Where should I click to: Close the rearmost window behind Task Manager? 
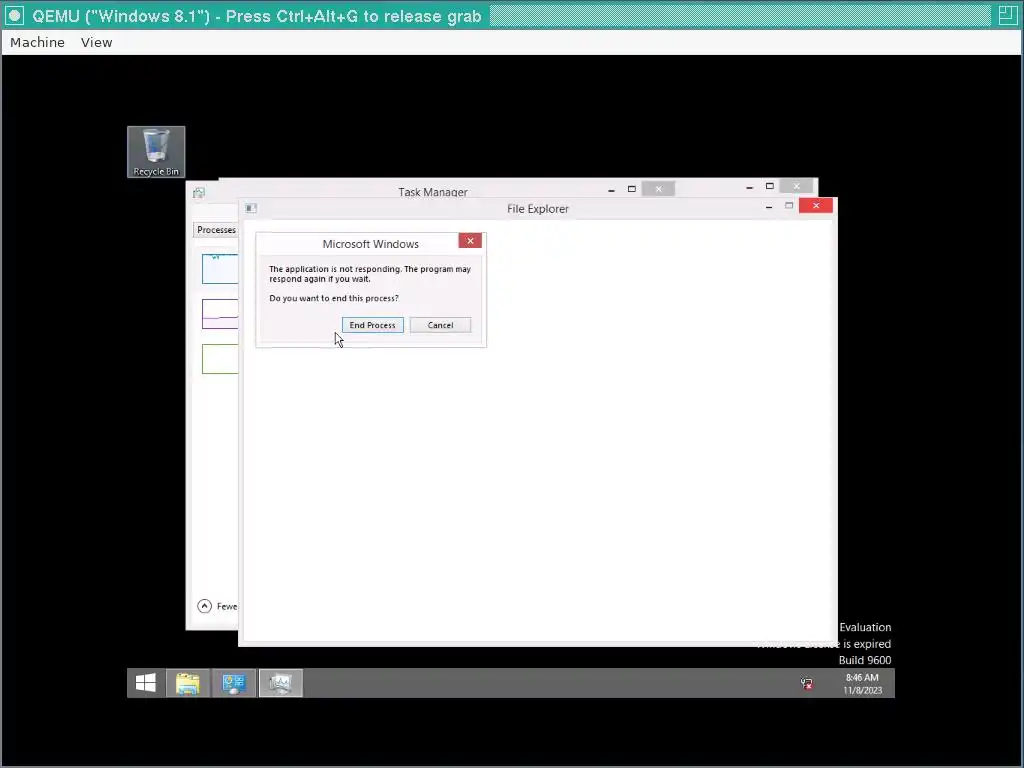[796, 186]
